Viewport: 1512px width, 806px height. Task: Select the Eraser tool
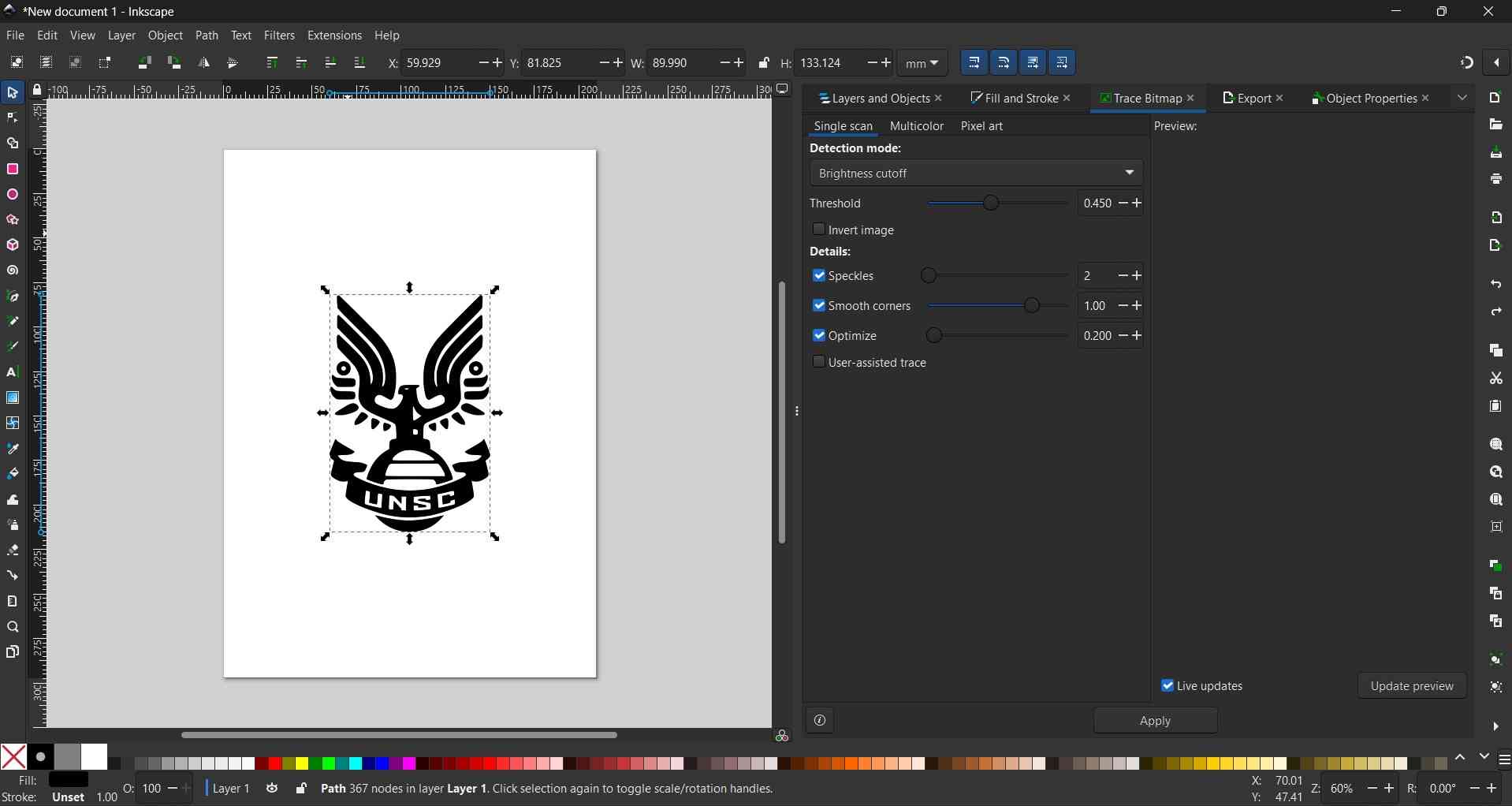coord(13,550)
